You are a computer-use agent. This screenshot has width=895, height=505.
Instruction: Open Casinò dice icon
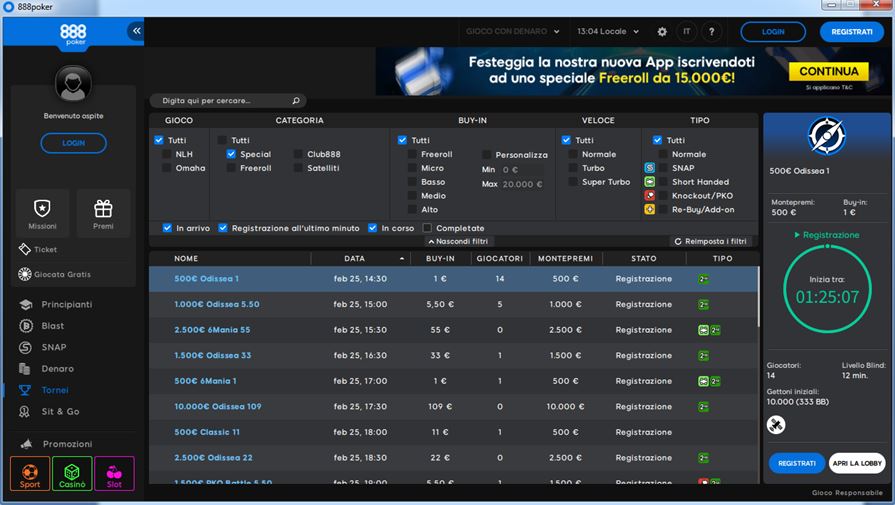click(x=72, y=474)
